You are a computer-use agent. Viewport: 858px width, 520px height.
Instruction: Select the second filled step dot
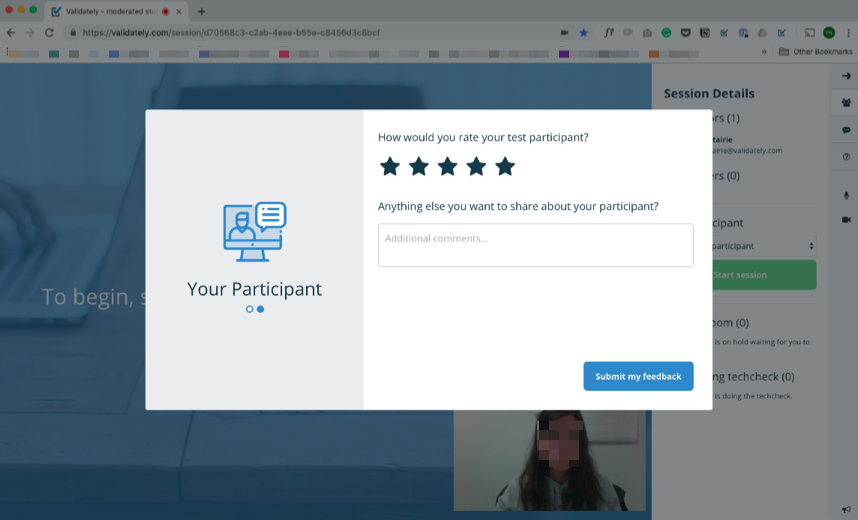[260, 309]
